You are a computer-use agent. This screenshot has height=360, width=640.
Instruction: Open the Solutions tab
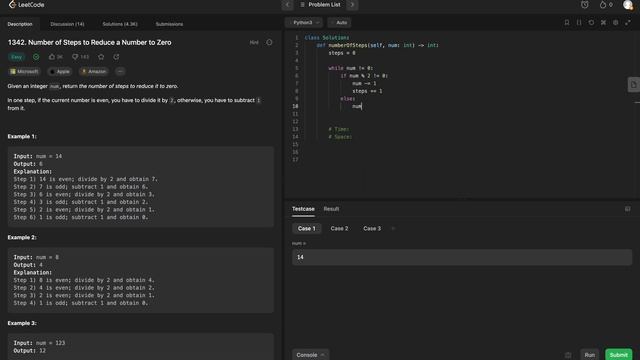[120, 24]
